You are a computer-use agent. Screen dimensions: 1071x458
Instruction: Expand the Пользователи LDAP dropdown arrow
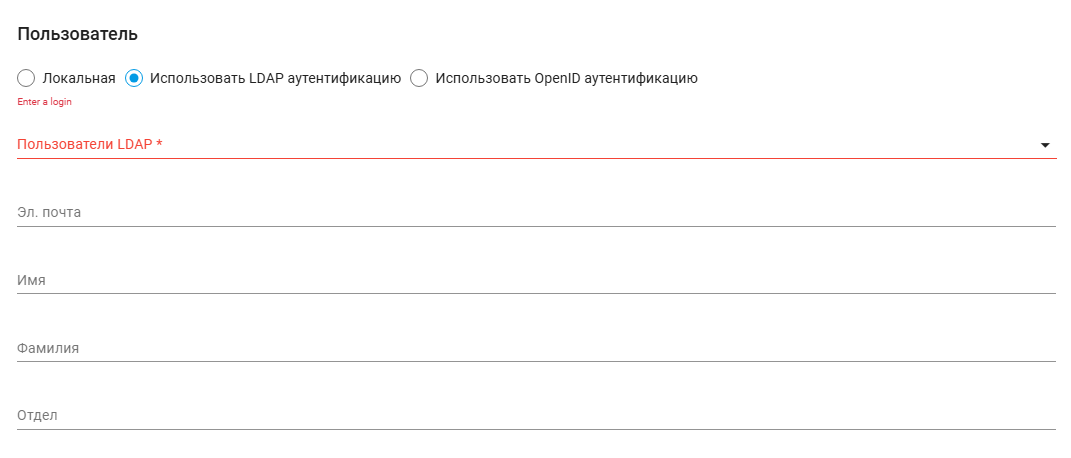[x=1045, y=145]
